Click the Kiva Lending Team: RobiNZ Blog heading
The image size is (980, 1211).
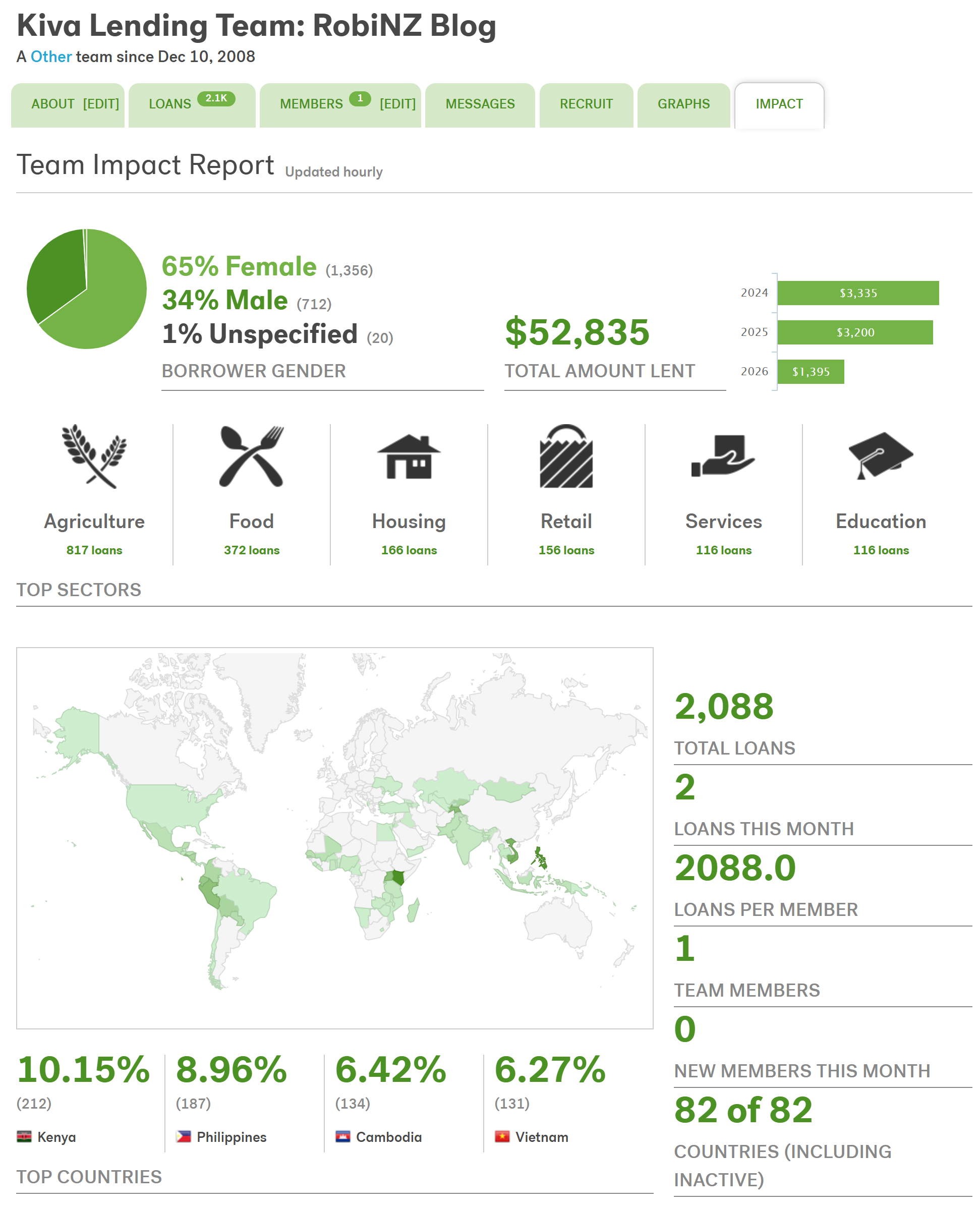pos(256,26)
